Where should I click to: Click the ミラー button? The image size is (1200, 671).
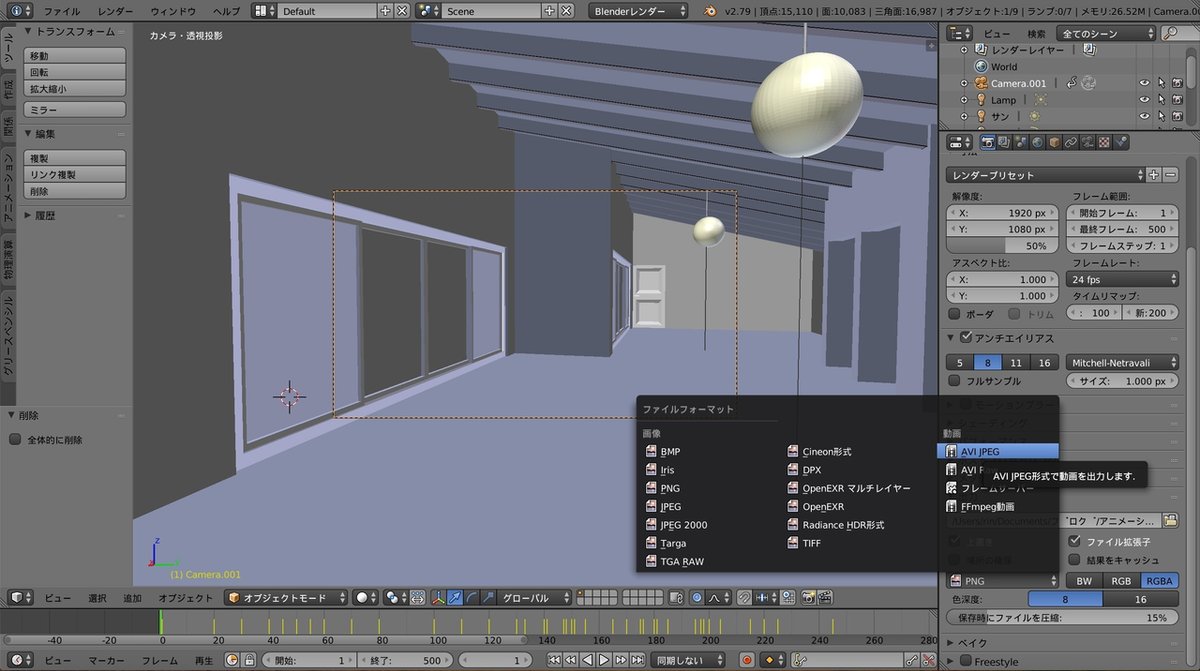tap(75, 108)
